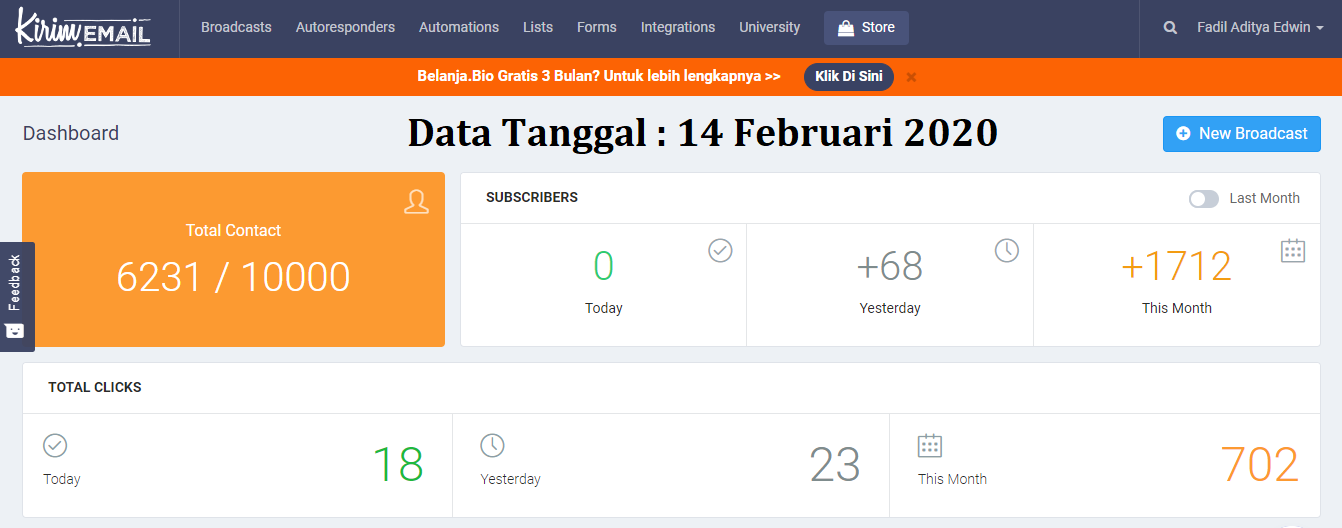Toggle the Last Month switch
1342x528 pixels.
(1203, 198)
